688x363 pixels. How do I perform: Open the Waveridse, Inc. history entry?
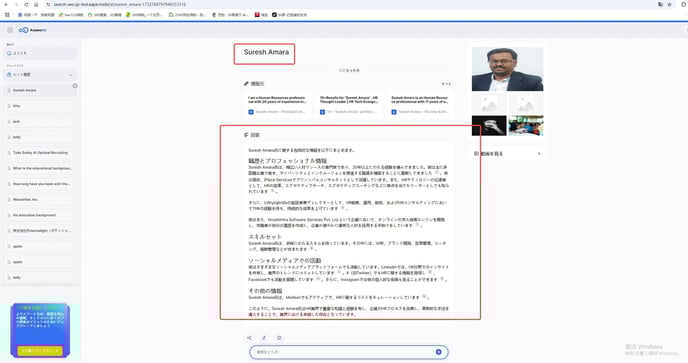(x=40, y=200)
